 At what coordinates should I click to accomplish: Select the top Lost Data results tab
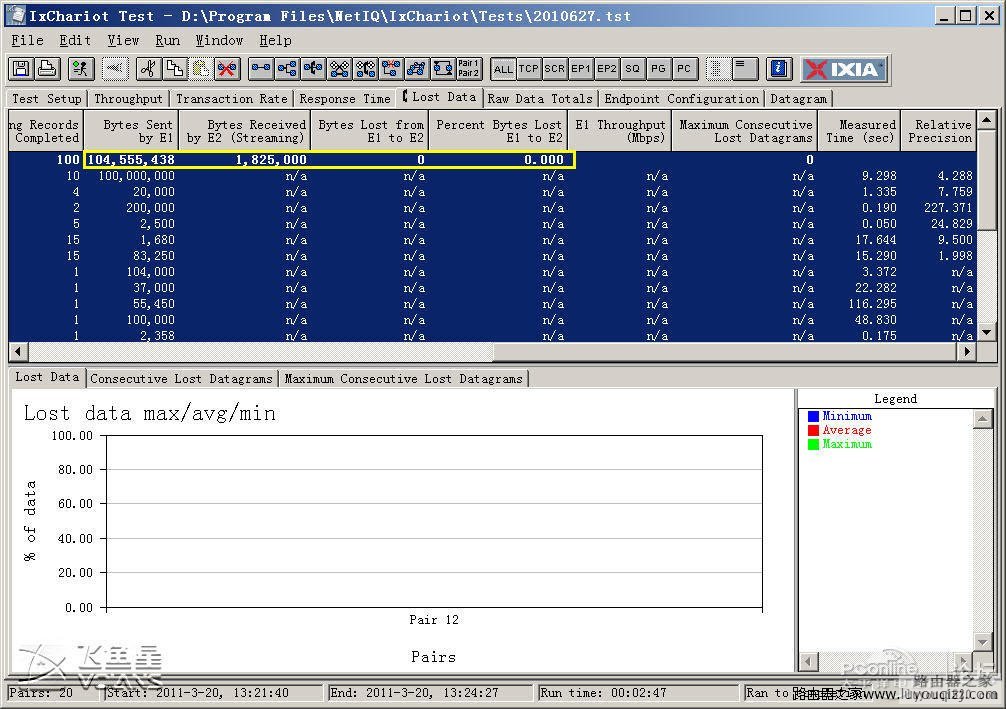click(439, 97)
